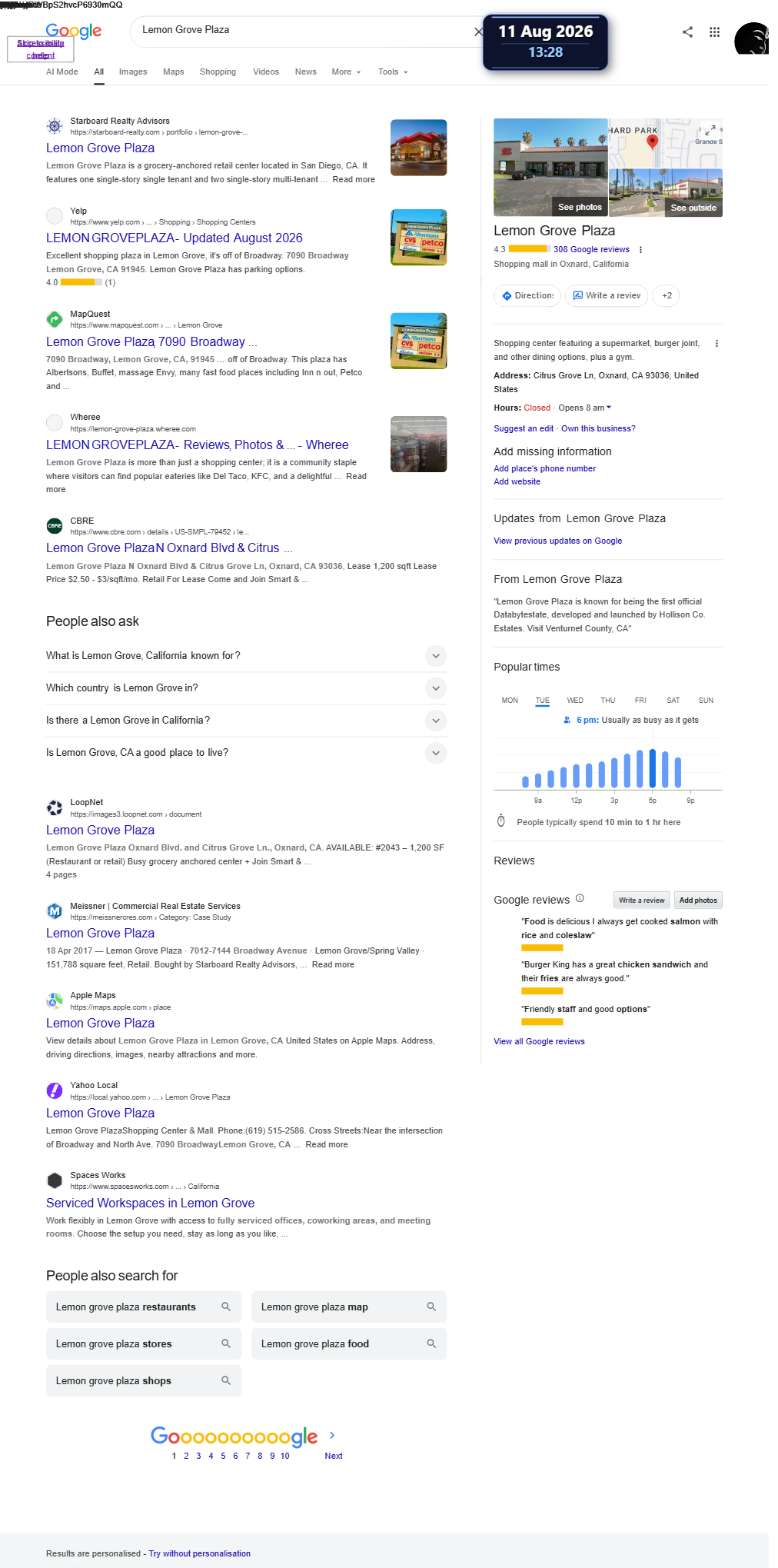Click the 'See outside' street view thumbnail

(x=666, y=192)
